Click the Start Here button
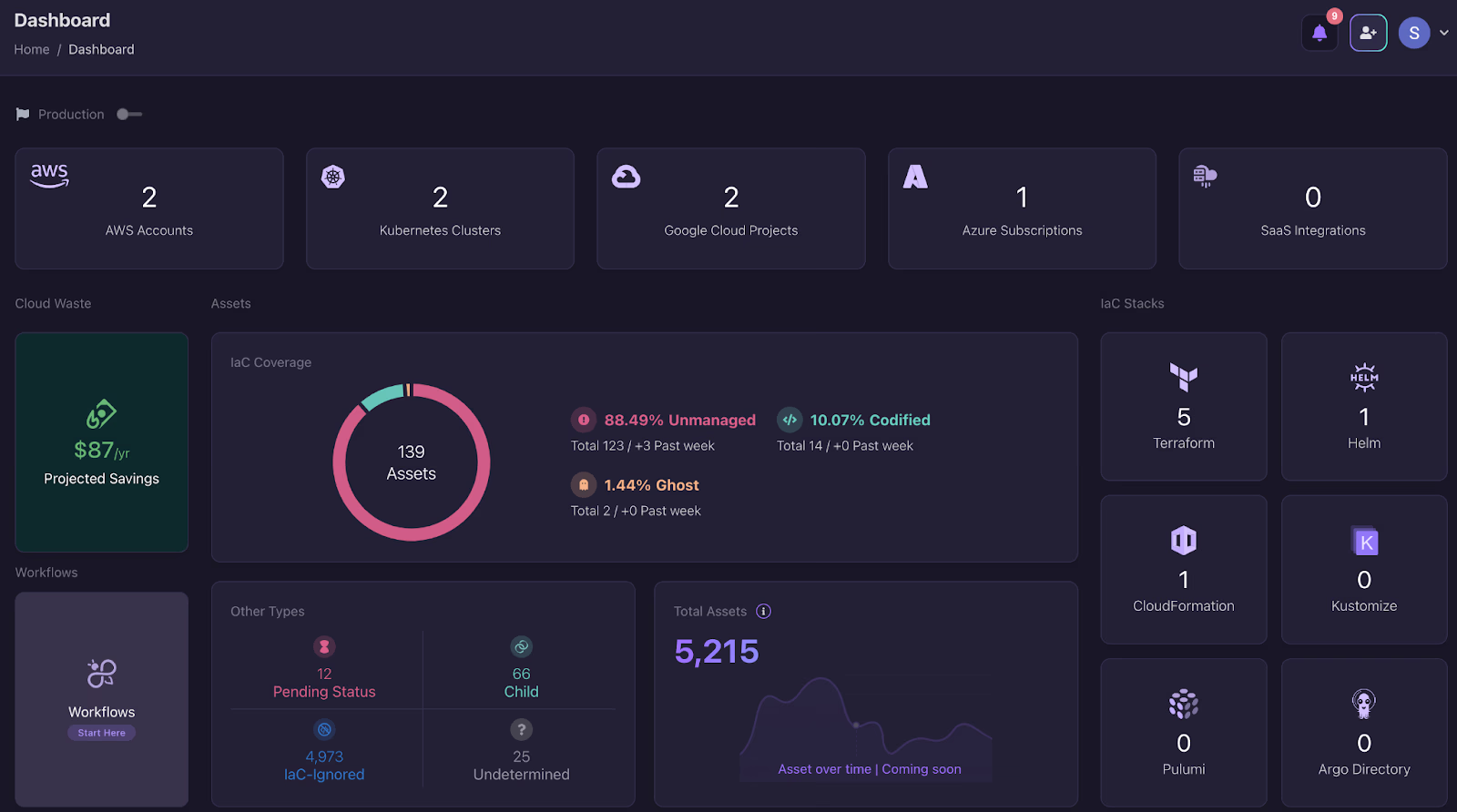Image resolution: width=1457 pixels, height=812 pixels. [101, 733]
